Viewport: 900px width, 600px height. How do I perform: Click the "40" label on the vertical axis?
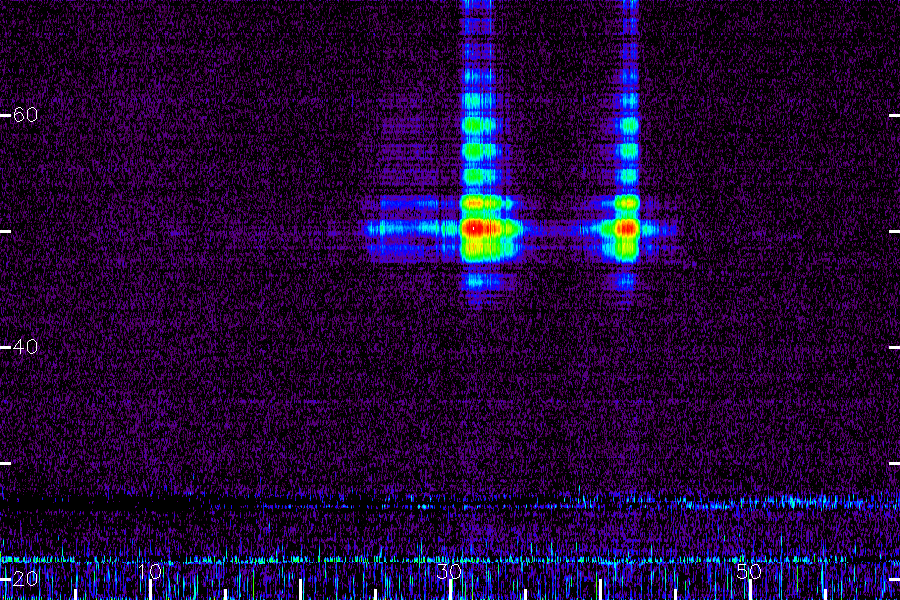tap(25, 347)
